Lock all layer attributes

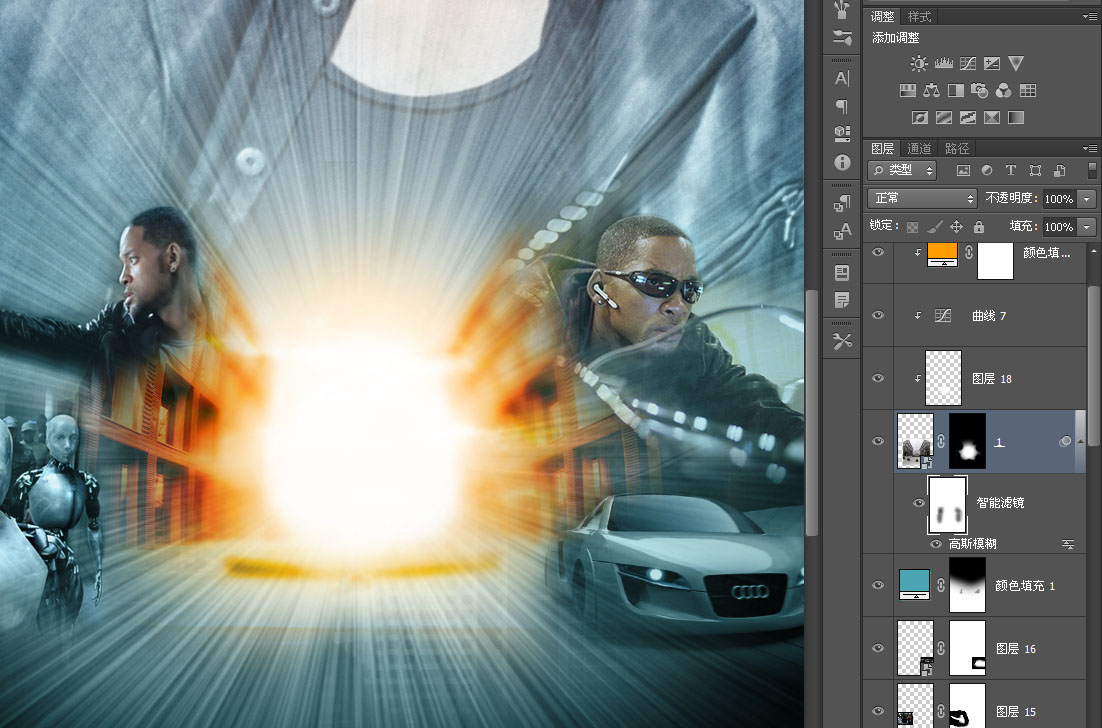pyautogui.click(x=979, y=227)
